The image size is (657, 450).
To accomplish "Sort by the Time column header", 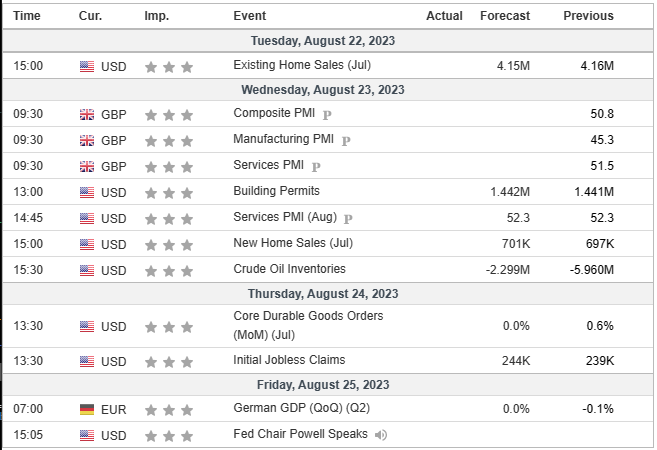I will (28, 15).
